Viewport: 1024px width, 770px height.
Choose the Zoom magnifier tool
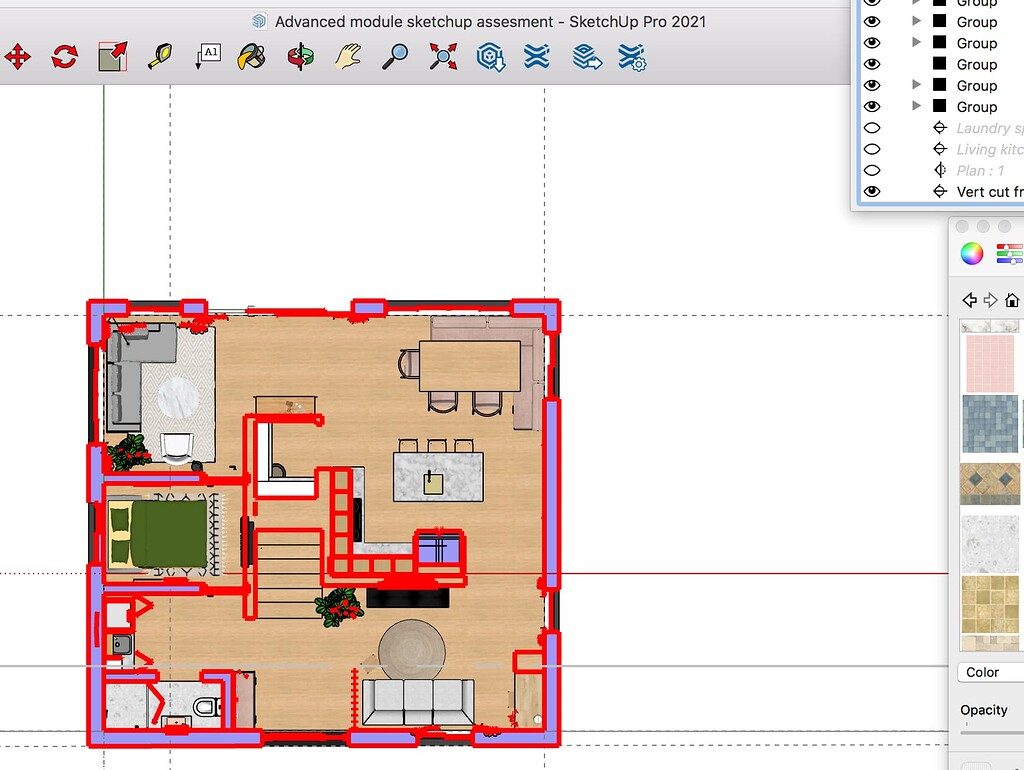(x=395, y=57)
